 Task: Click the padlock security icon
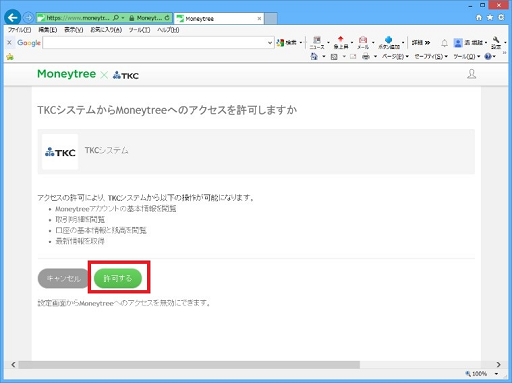point(132,18)
